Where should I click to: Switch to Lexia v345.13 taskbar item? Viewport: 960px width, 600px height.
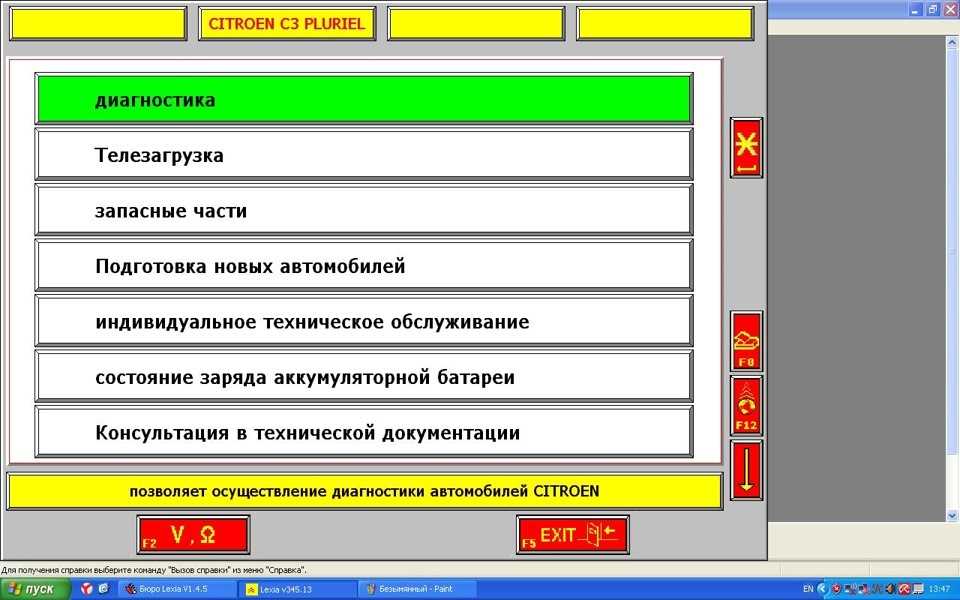[x=300, y=589]
